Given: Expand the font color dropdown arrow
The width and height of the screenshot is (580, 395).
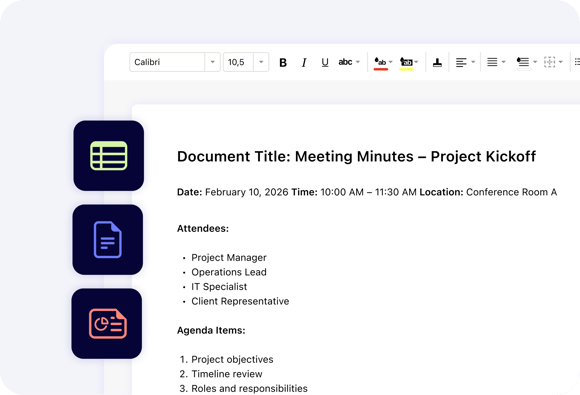Looking at the screenshot, I should pyautogui.click(x=391, y=62).
